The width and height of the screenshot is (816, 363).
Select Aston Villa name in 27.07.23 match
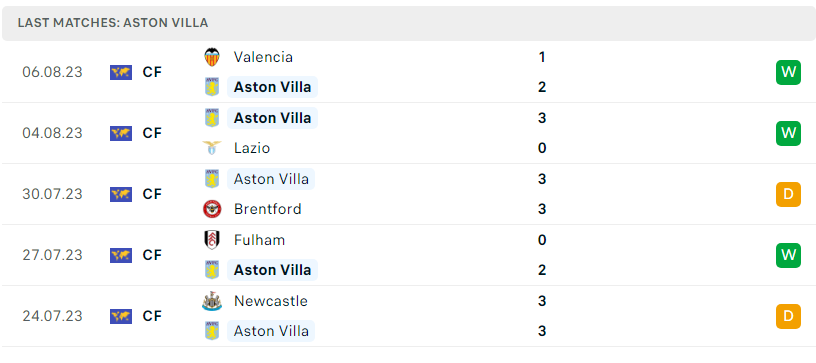point(272,270)
